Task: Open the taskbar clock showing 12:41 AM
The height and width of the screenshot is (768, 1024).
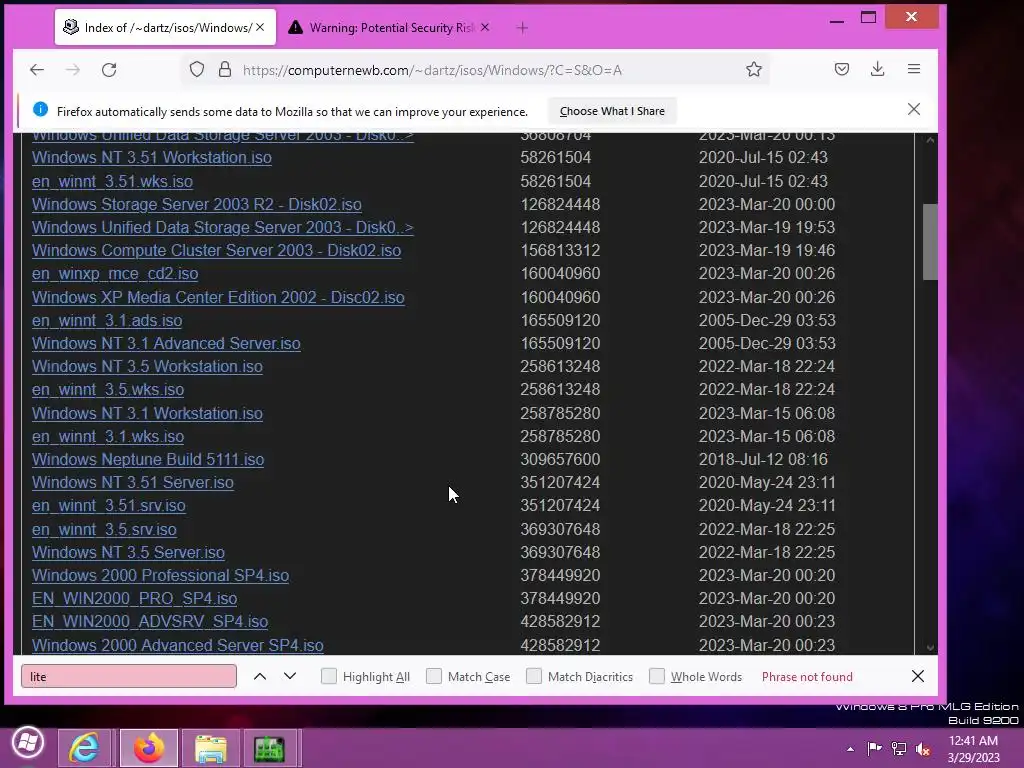Action: [973, 748]
